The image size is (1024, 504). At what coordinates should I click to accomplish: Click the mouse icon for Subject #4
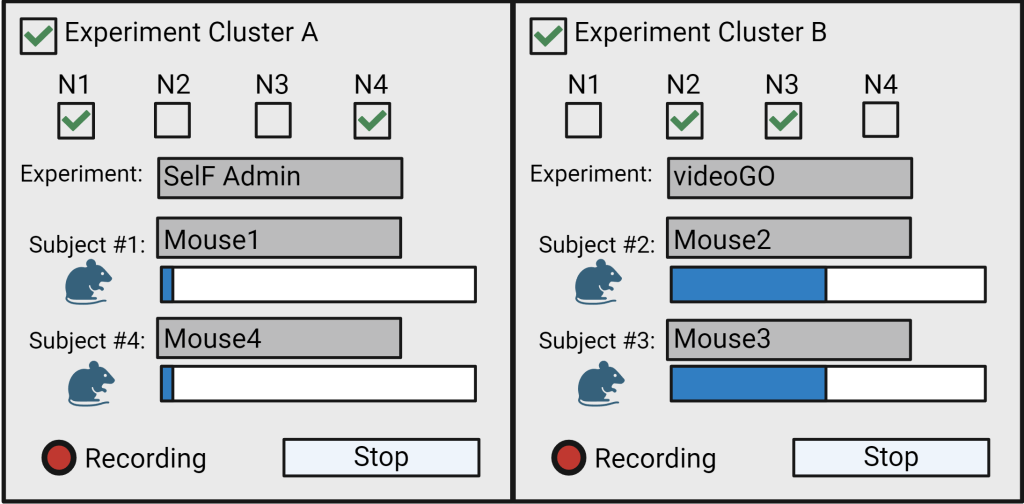tap(89, 383)
